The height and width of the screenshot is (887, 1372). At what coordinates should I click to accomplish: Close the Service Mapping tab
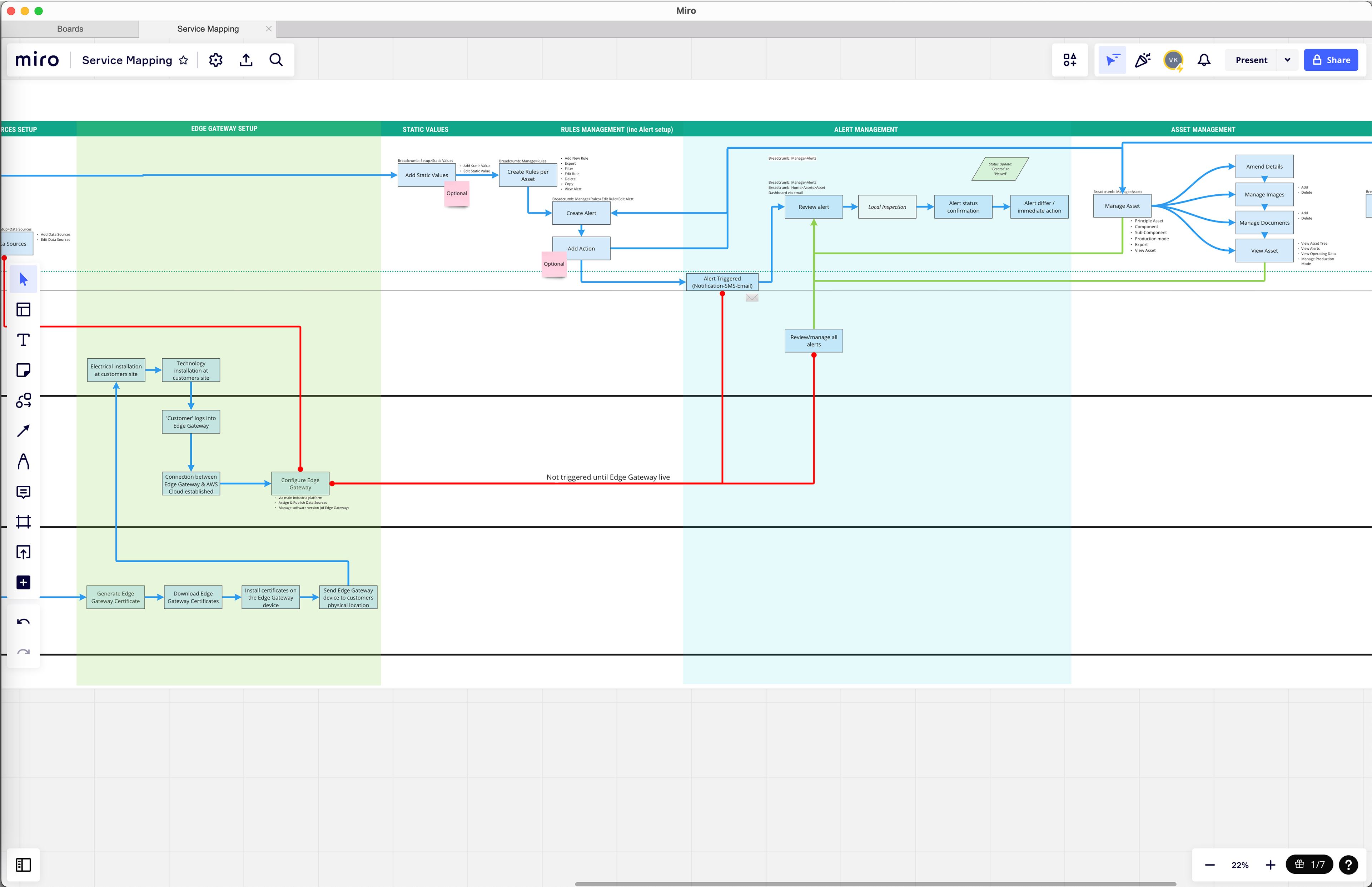click(x=268, y=29)
